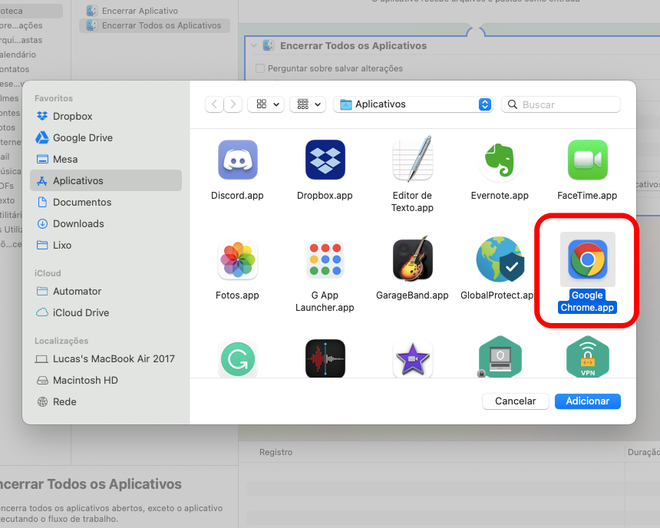This screenshot has height=528, width=660.
Task: Collapse the Encerrar Todos os Aplicativos action
Action: point(253,45)
